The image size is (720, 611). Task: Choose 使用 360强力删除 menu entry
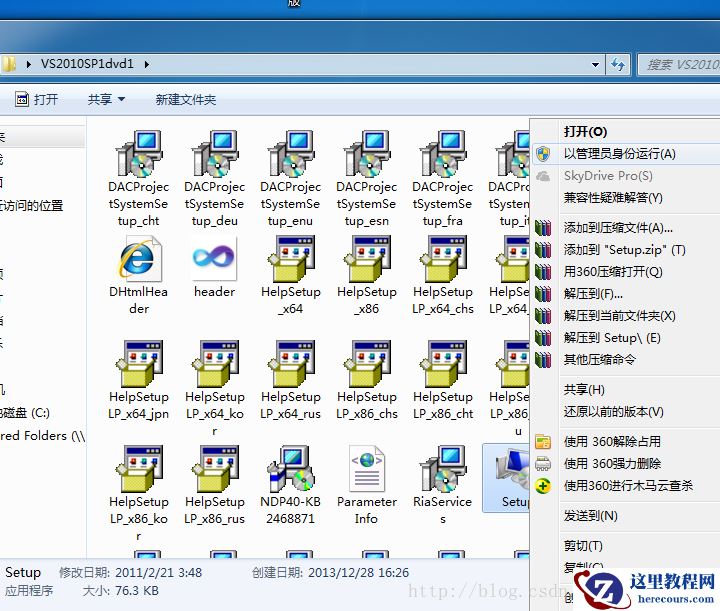(x=625, y=464)
